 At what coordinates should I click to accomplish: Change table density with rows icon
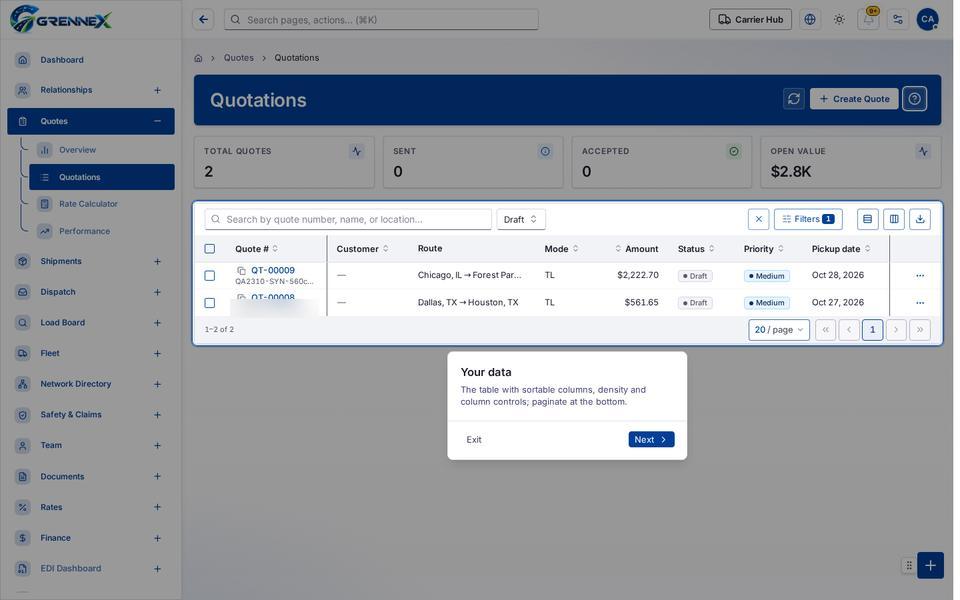click(x=868, y=219)
